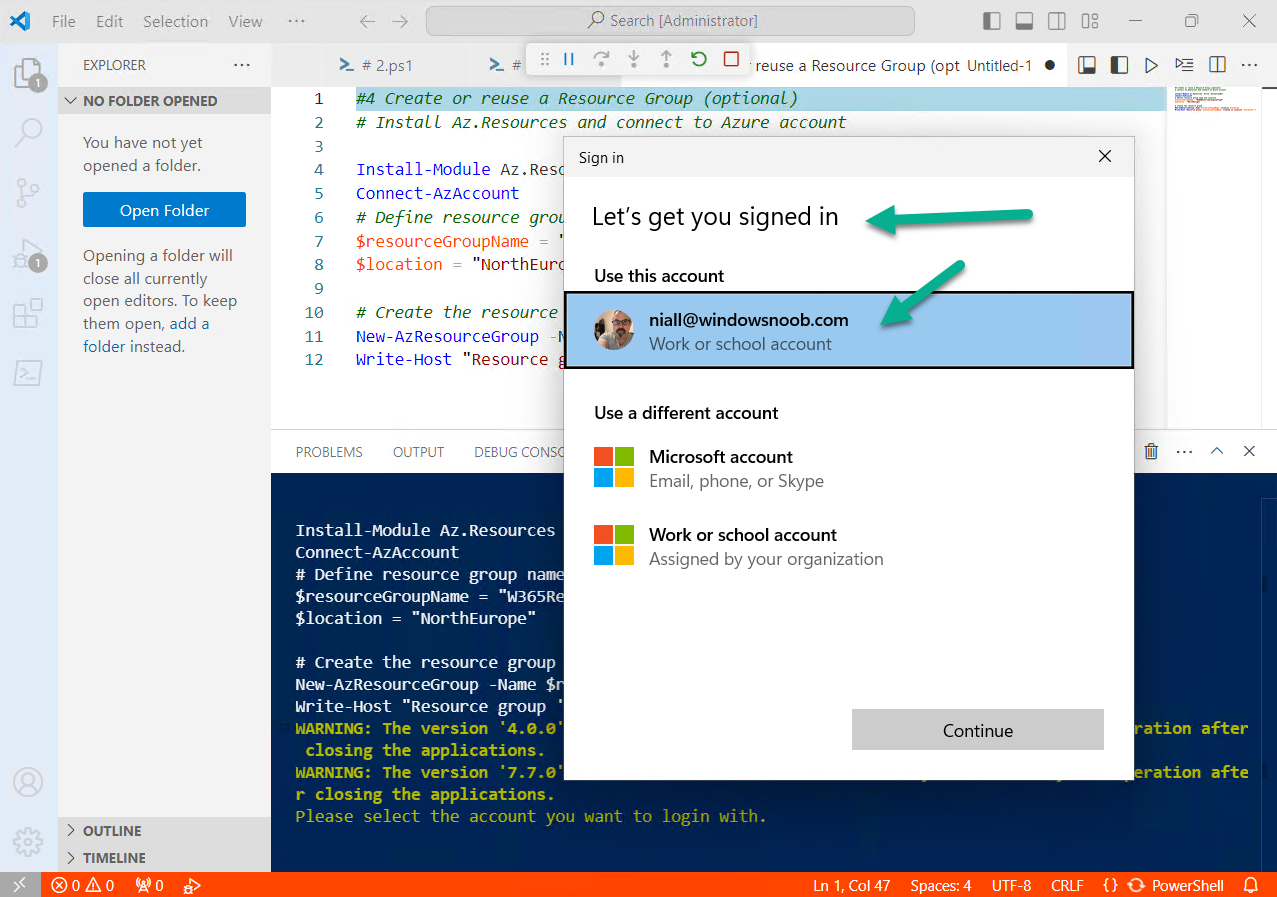This screenshot has height=897, width=1277.
Task: Toggle primary side bar layout
Action: tap(992, 21)
